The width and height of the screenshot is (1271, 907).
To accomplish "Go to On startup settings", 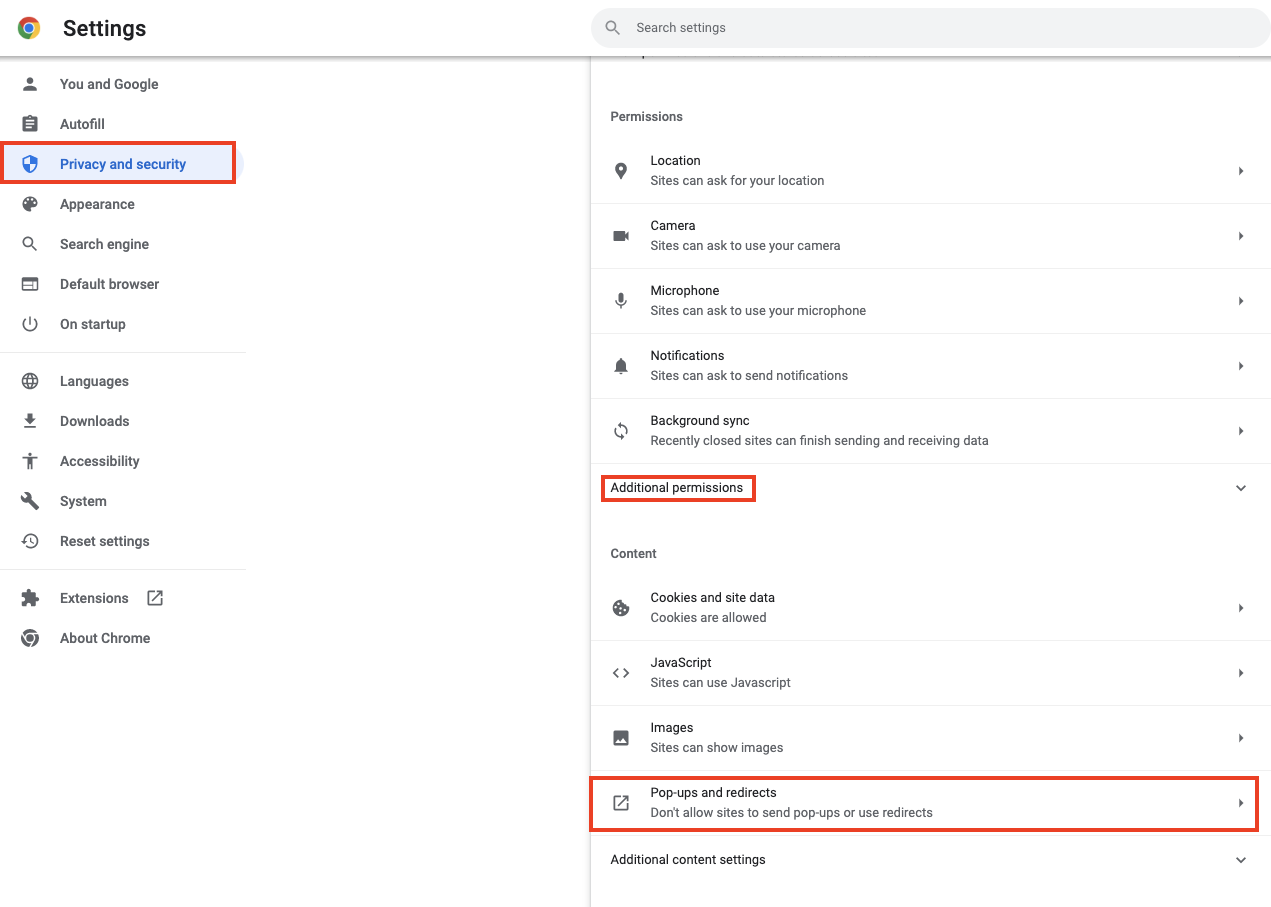I will pos(93,324).
